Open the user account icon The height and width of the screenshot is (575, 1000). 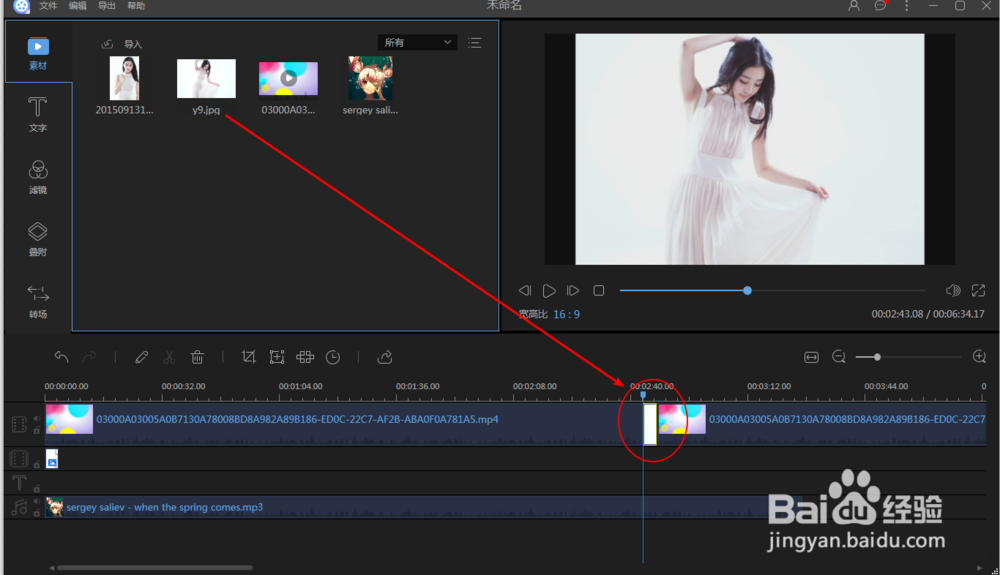click(x=854, y=6)
